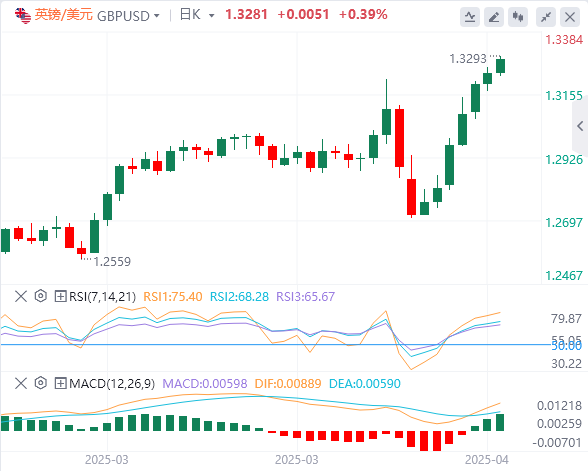Click the last green MACD histogram bar
The width and height of the screenshot is (588, 471).
tap(500, 422)
